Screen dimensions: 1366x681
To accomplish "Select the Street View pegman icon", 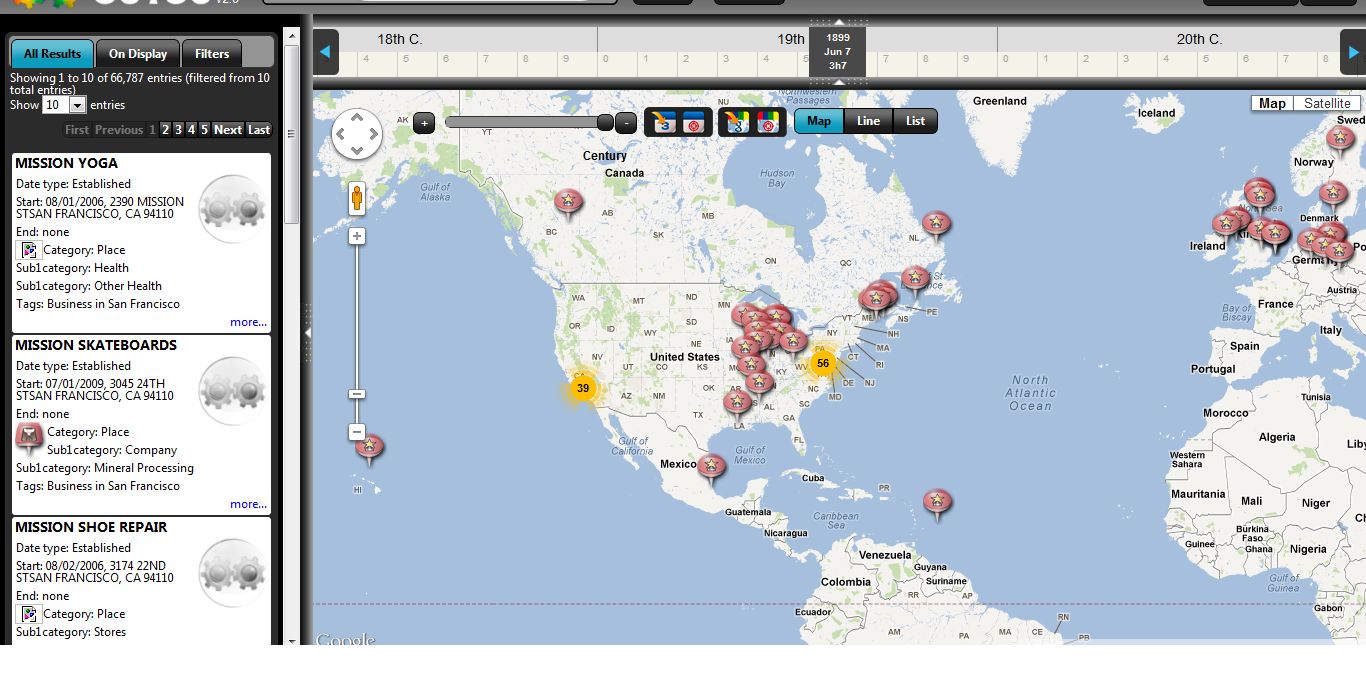I will click(x=357, y=199).
